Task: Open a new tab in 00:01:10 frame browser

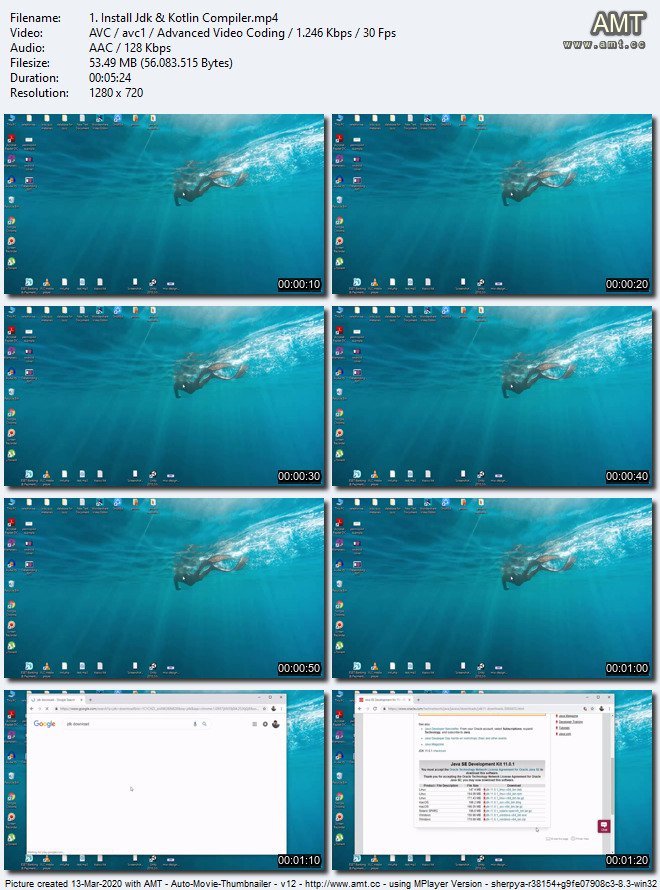Action: tap(90, 700)
